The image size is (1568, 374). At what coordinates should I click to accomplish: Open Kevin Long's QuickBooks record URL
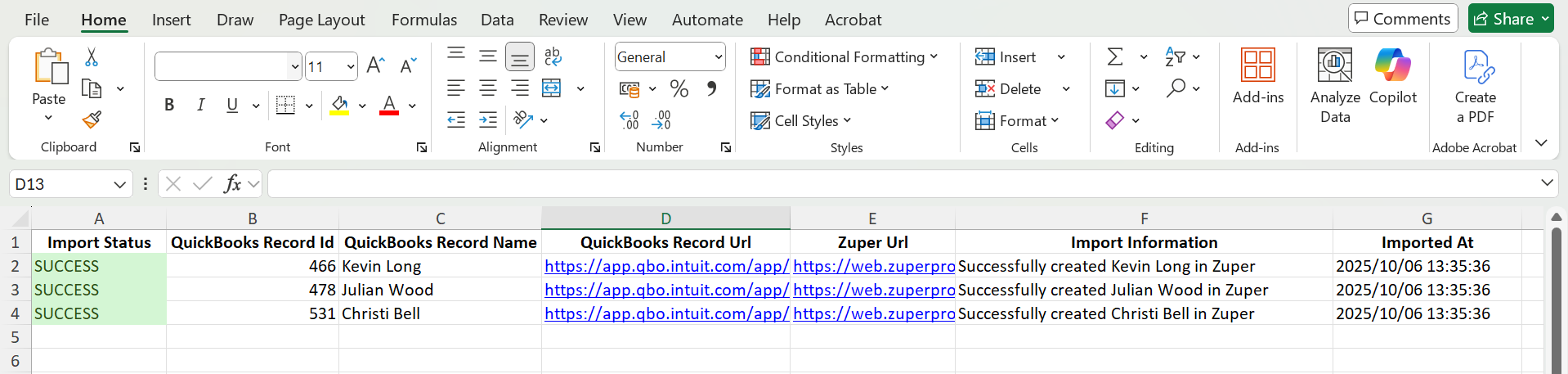tap(666, 266)
